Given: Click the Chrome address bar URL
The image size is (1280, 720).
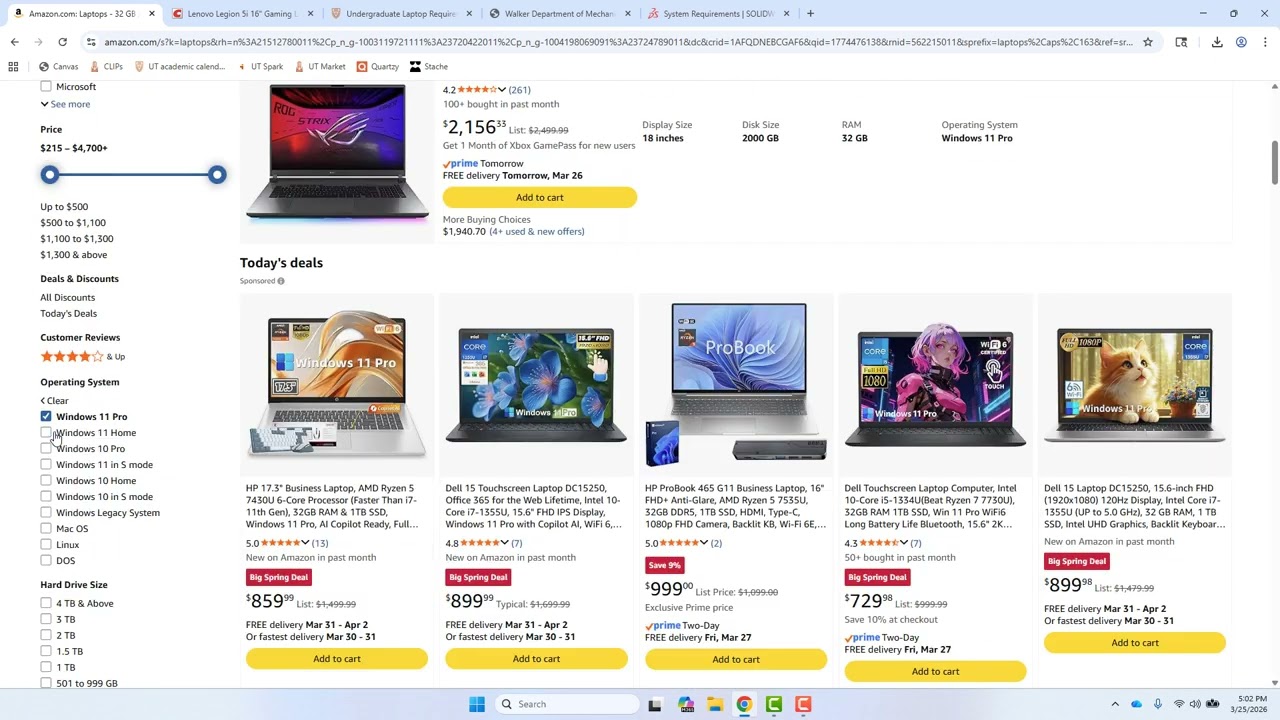Looking at the screenshot, I should pyautogui.click(x=618, y=42).
